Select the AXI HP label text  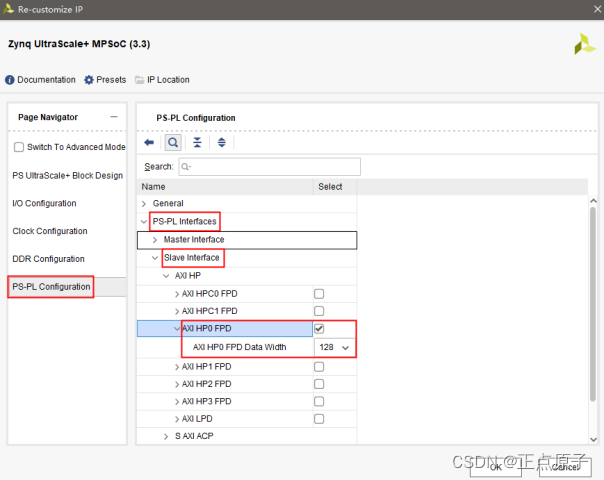point(188,276)
